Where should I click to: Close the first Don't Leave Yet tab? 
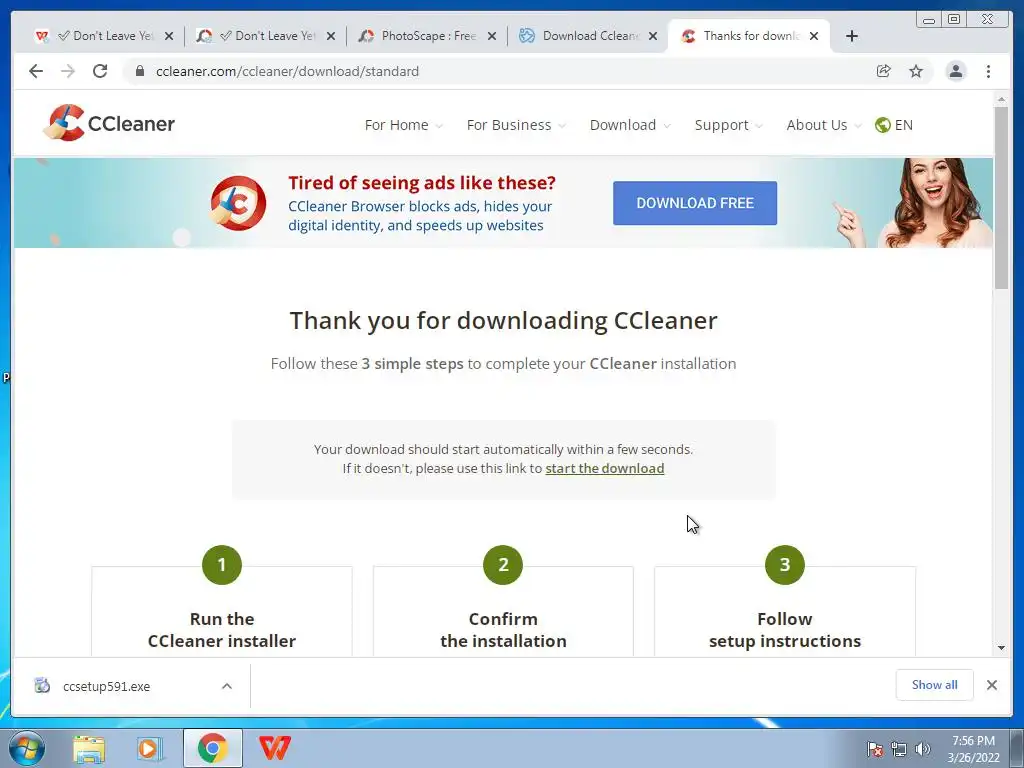pos(168,36)
